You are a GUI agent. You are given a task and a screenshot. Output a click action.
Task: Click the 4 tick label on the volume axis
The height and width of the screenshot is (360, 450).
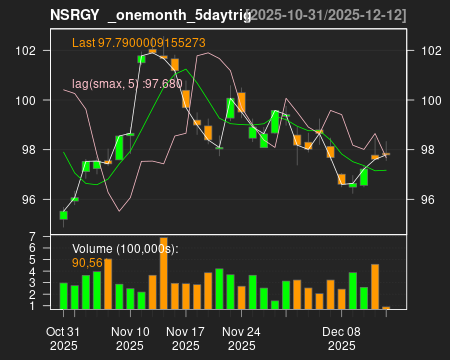32,271
